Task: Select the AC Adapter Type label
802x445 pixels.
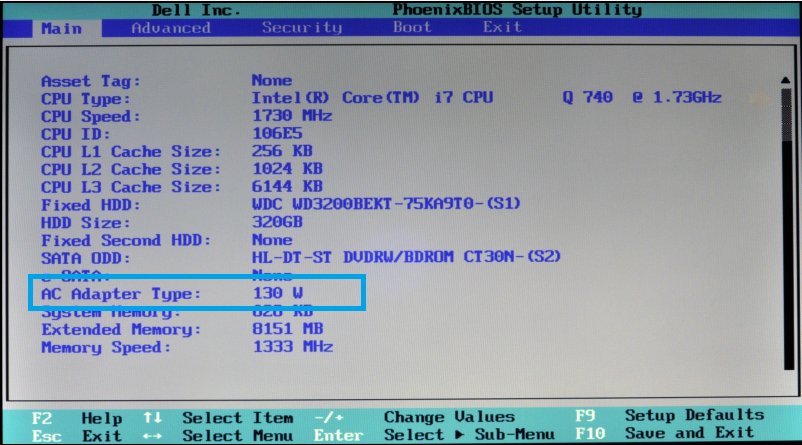Action: coord(121,294)
